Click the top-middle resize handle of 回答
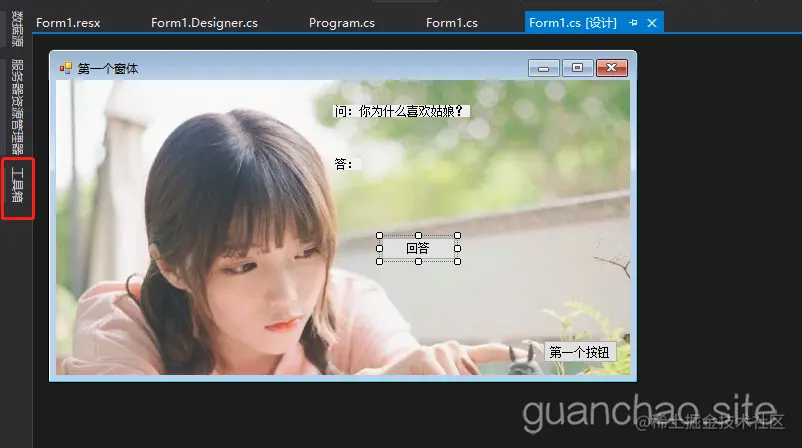 point(418,236)
